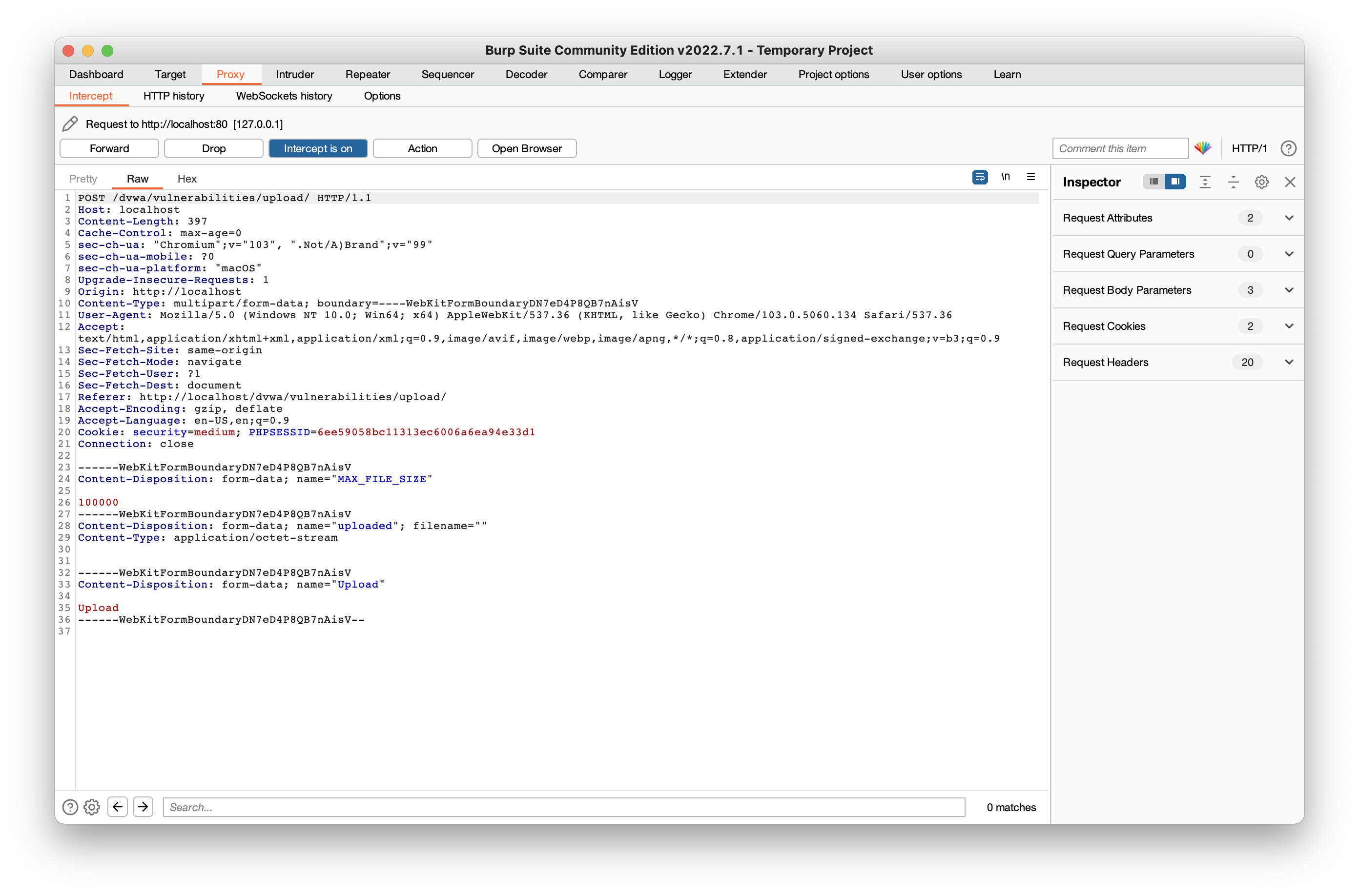This screenshot has height=896, width=1359.
Task: Open the Sequencer tab
Action: [x=448, y=74]
